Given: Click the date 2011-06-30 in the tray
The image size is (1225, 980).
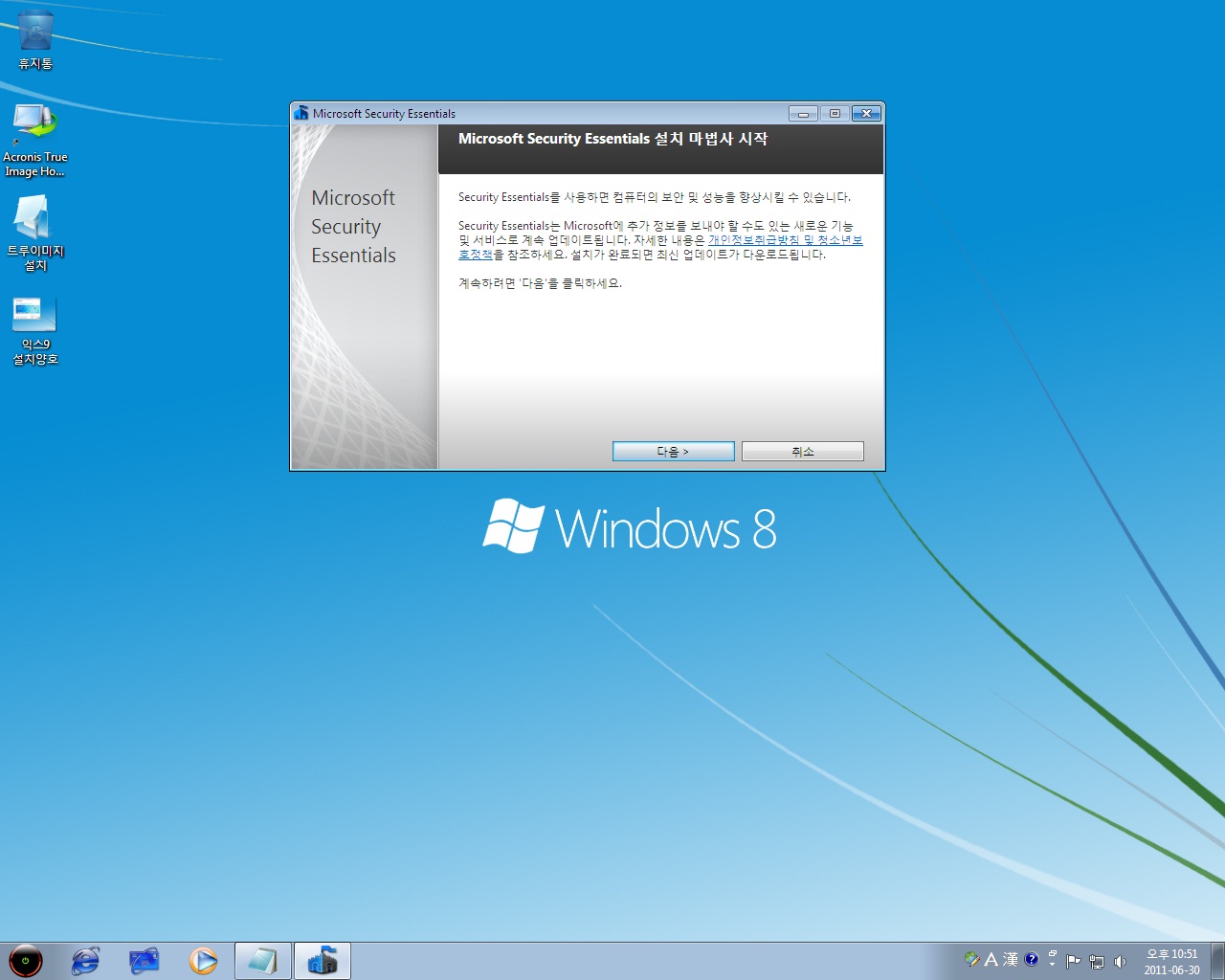Looking at the screenshot, I should click(1172, 969).
